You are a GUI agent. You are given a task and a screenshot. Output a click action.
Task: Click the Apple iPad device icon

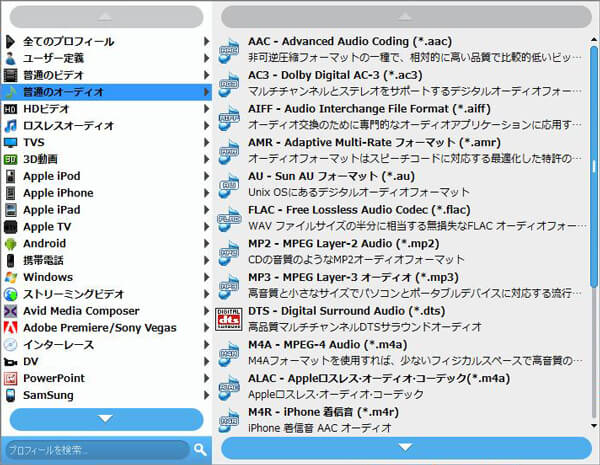click(x=10, y=210)
